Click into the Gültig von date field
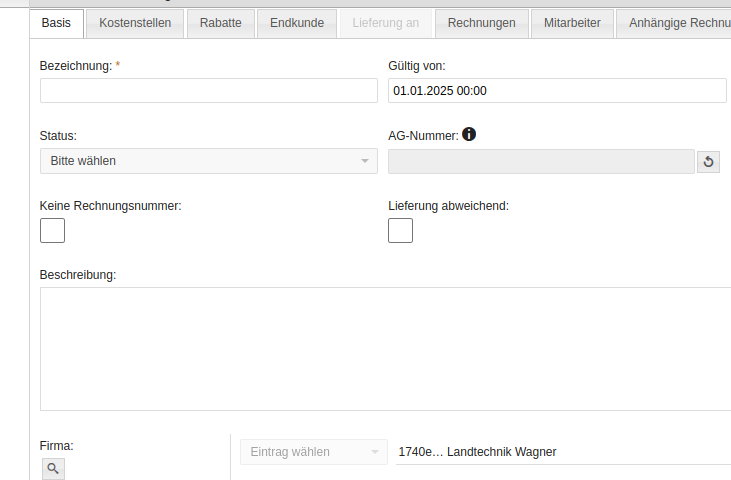Image resolution: width=731 pixels, height=480 pixels. pyautogui.click(x=556, y=91)
